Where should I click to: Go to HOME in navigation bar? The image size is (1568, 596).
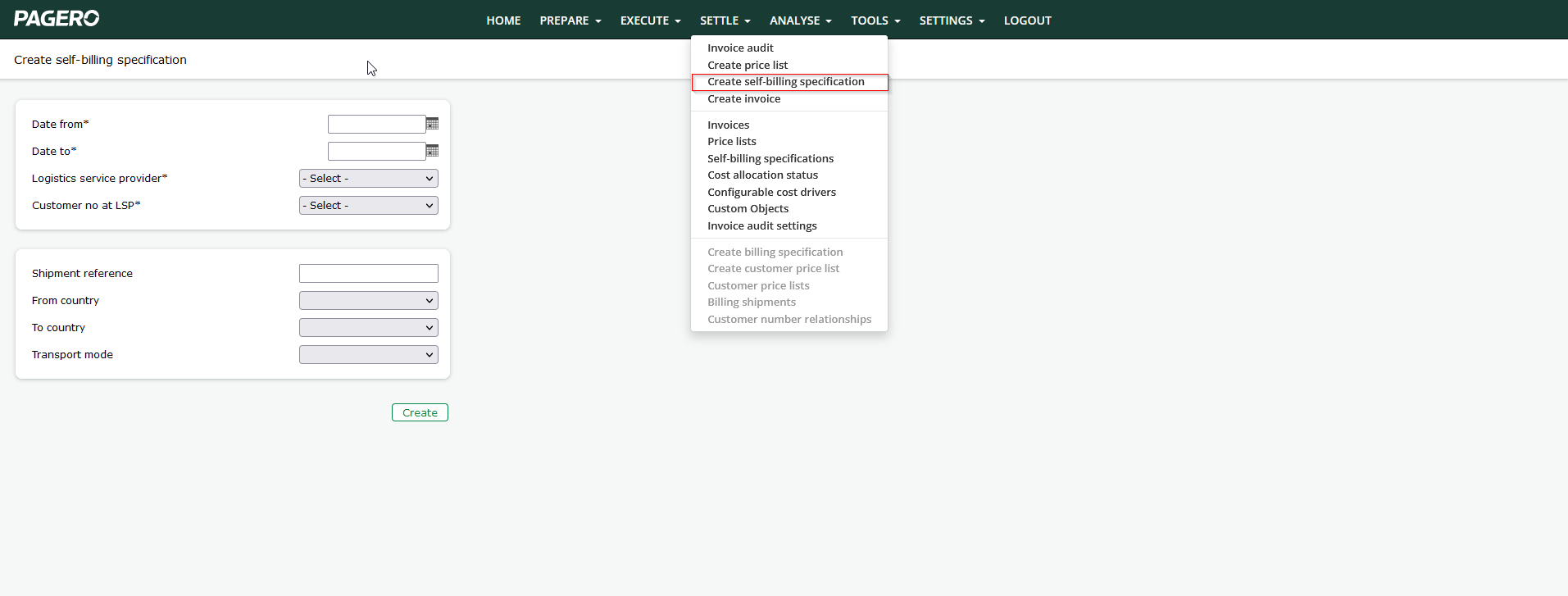(x=503, y=20)
